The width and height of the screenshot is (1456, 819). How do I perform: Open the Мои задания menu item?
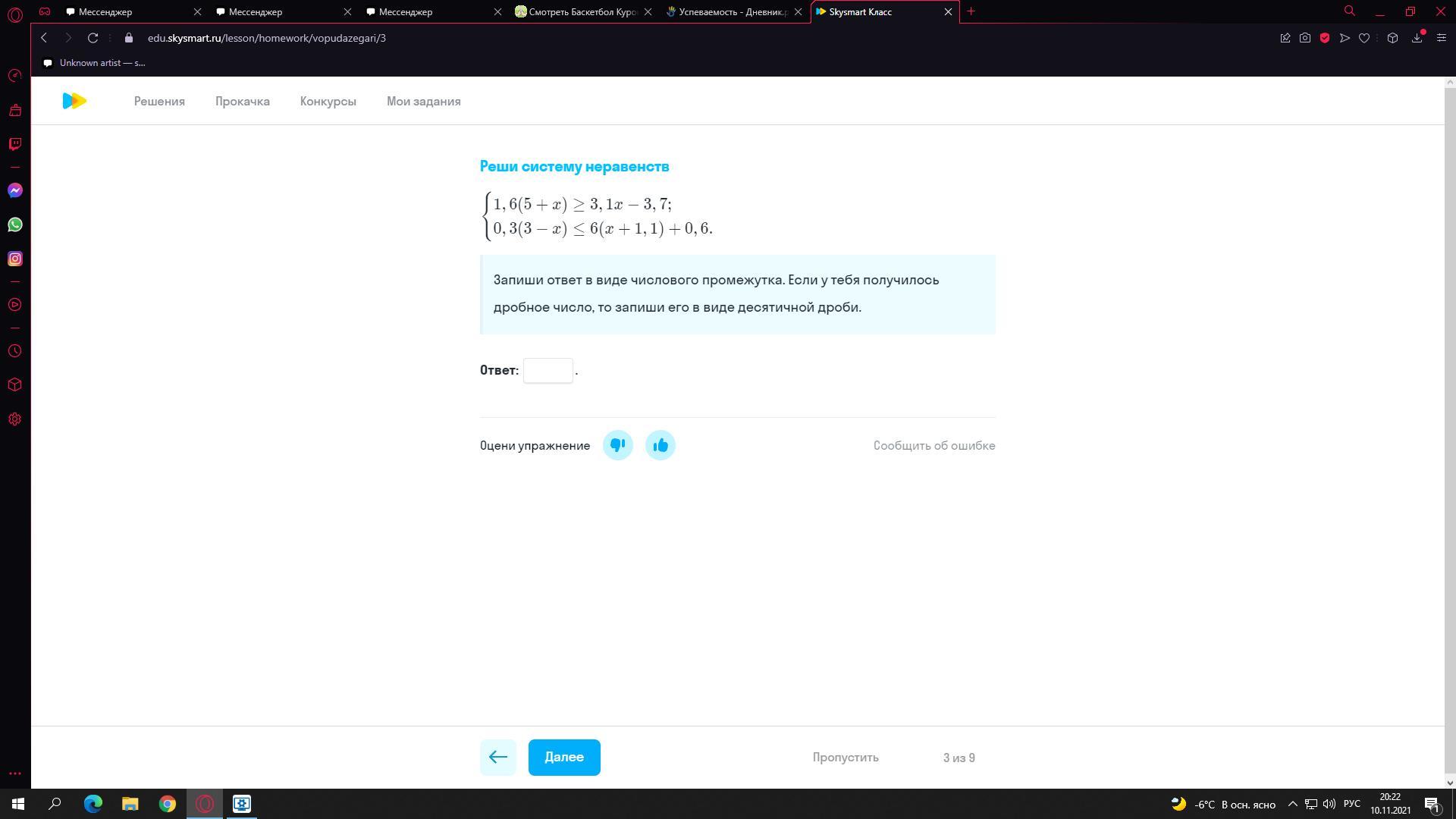[x=423, y=101]
